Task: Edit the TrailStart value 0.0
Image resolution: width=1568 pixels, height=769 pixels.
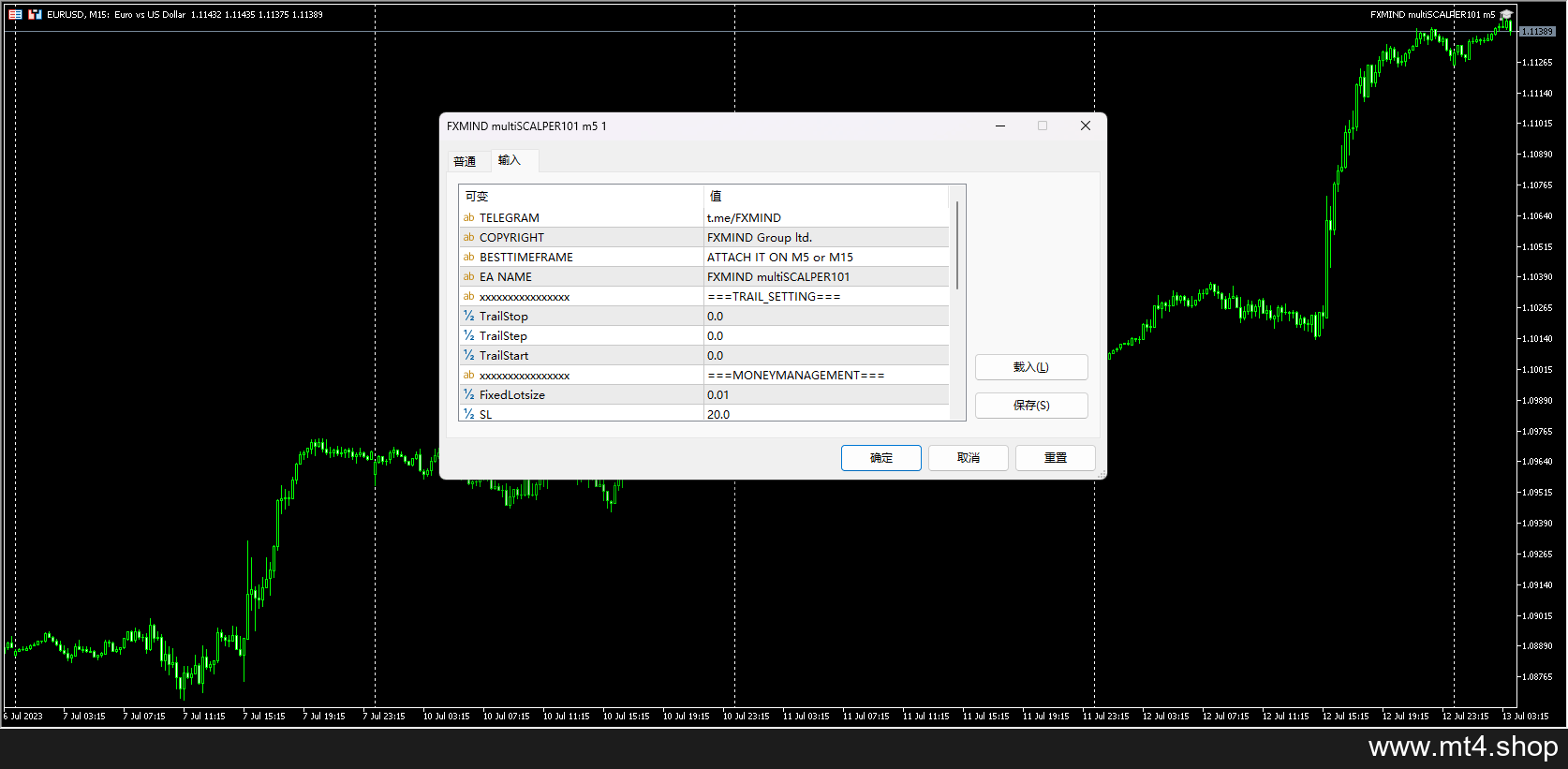Action: click(x=826, y=355)
